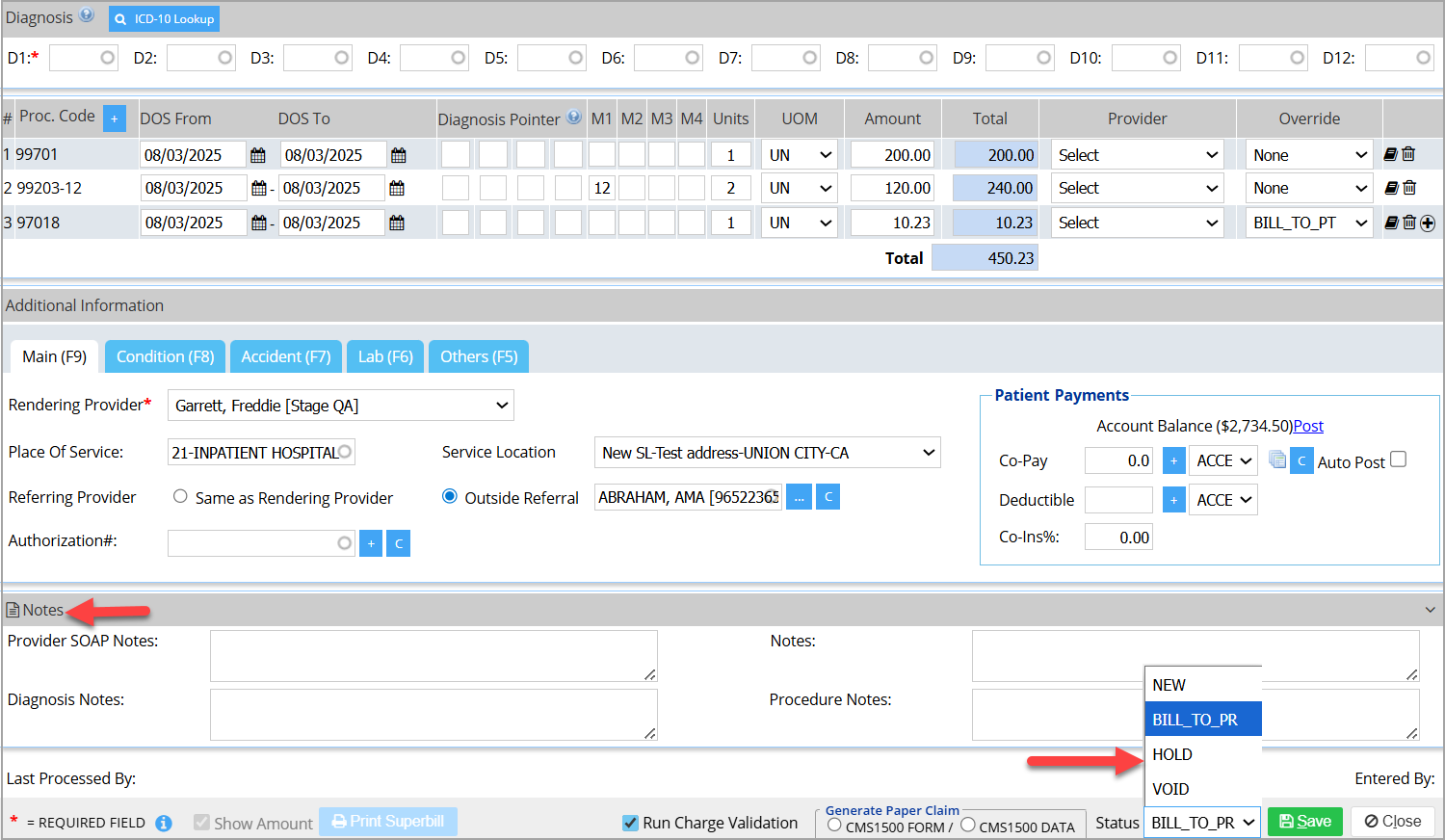Viewport: 1445px width, 840px height.
Task: Open Rendering Provider dropdown
Action: 340,406
